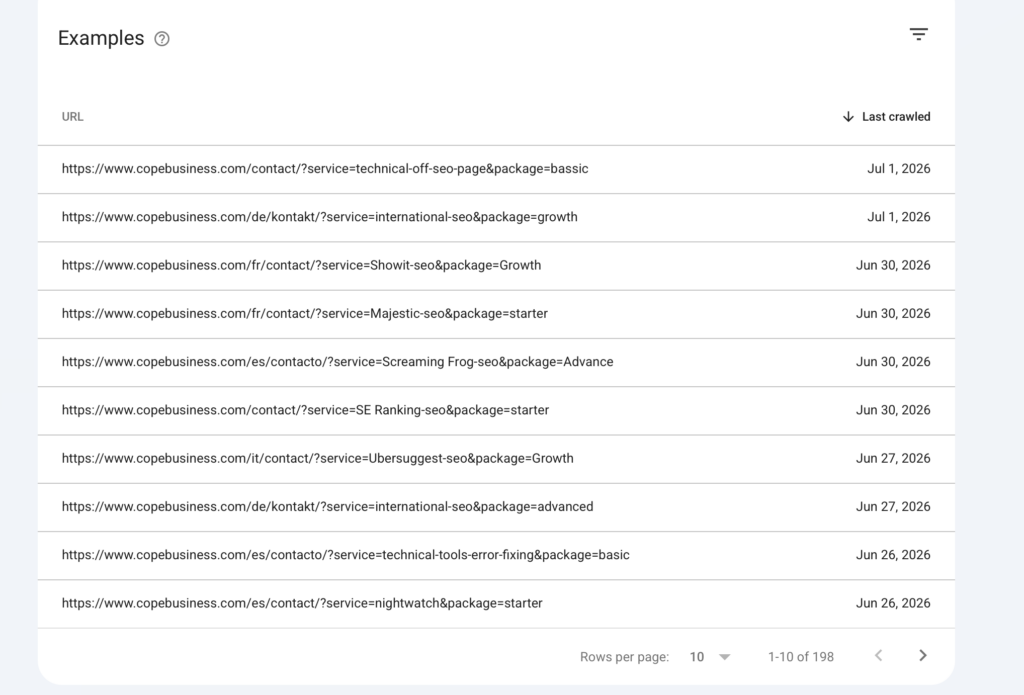
Task: Open the Rows per page dropdown
Action: tap(710, 657)
